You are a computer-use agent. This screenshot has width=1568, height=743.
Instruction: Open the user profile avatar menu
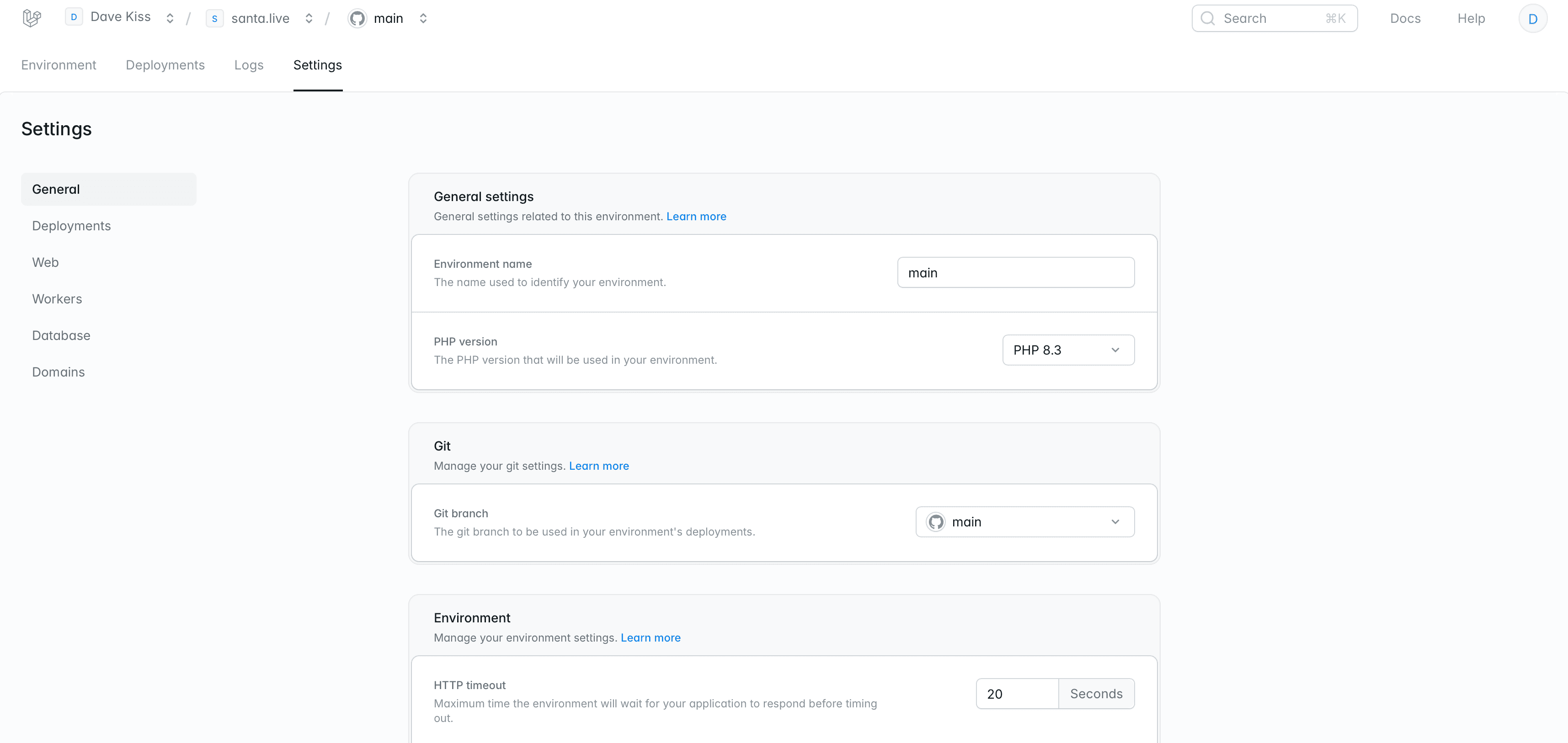coord(1533,18)
